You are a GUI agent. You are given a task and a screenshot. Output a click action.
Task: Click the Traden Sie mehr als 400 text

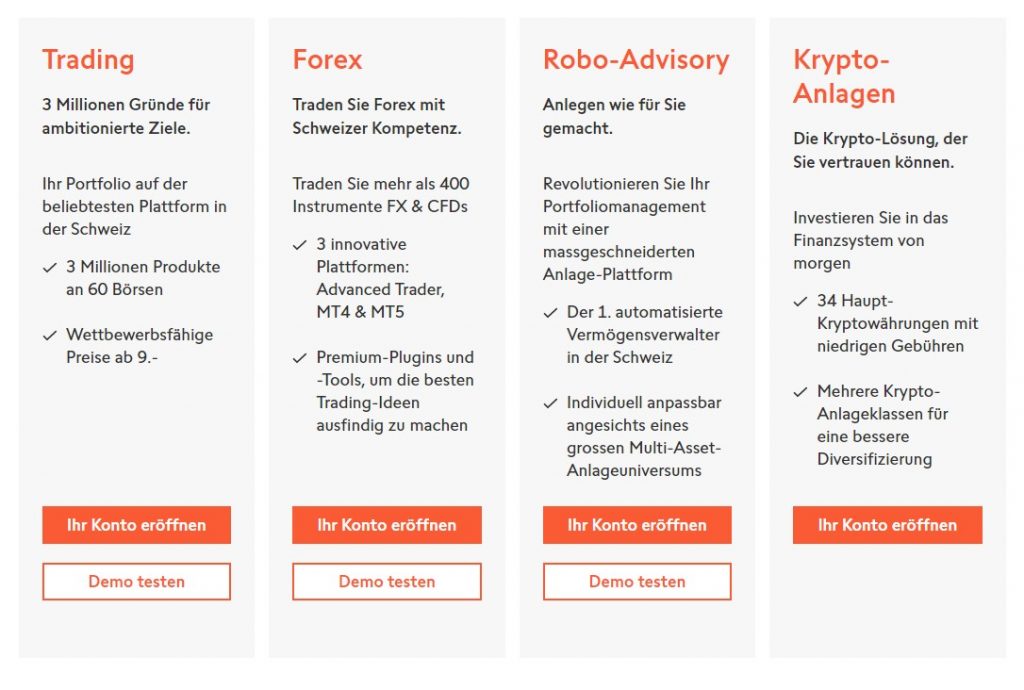coord(381,183)
